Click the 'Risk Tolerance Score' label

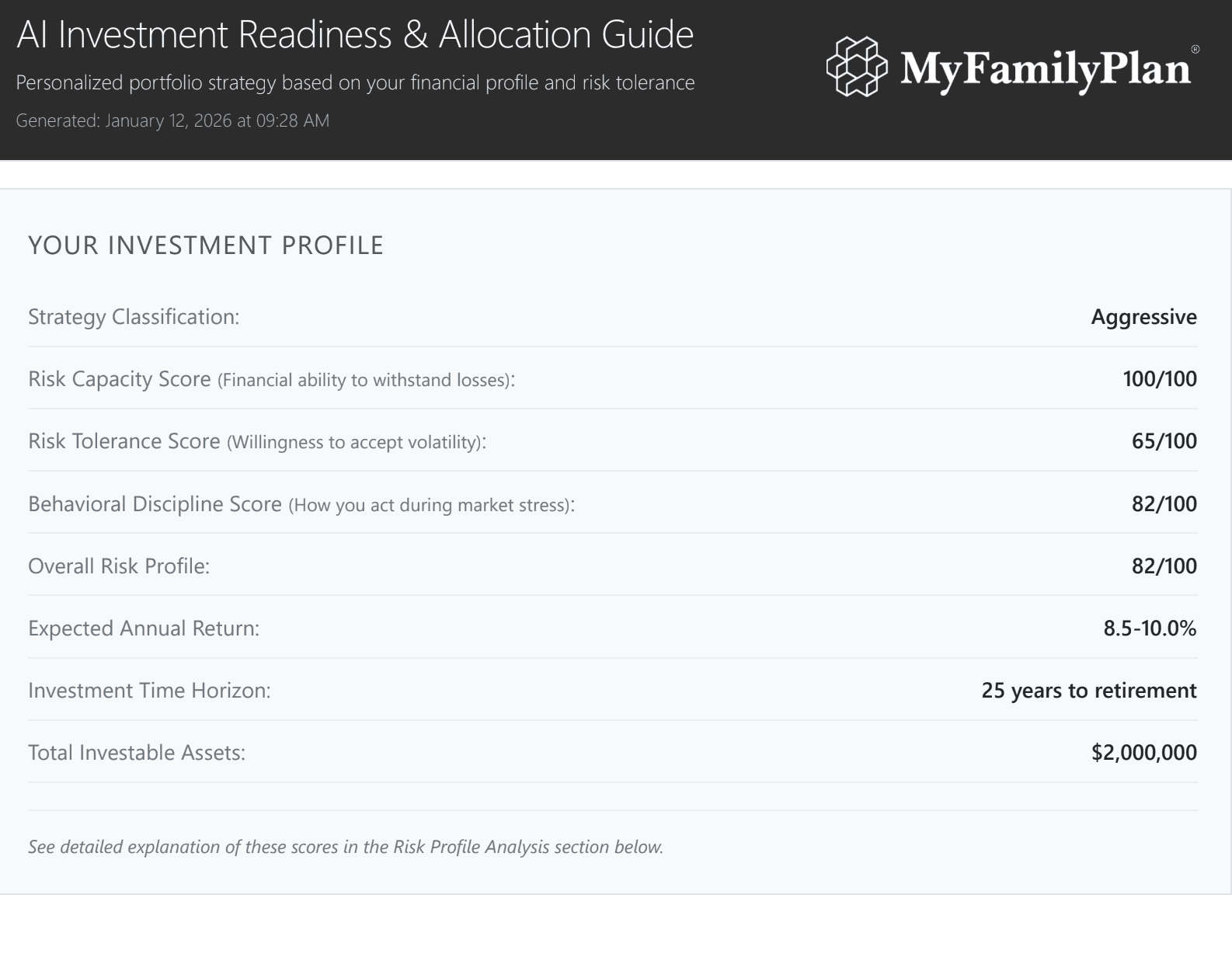point(257,441)
